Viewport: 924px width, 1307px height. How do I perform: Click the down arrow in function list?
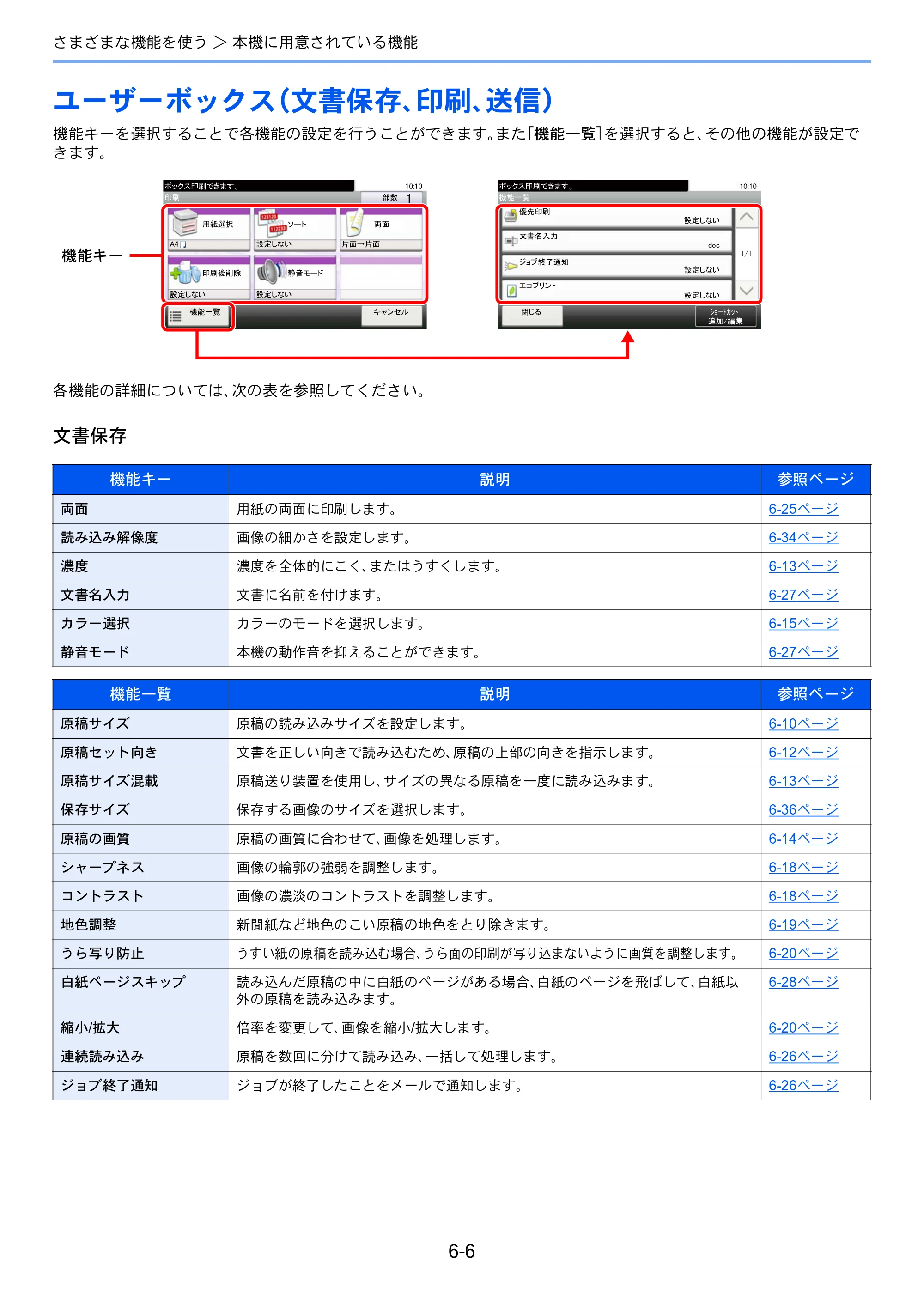(746, 290)
